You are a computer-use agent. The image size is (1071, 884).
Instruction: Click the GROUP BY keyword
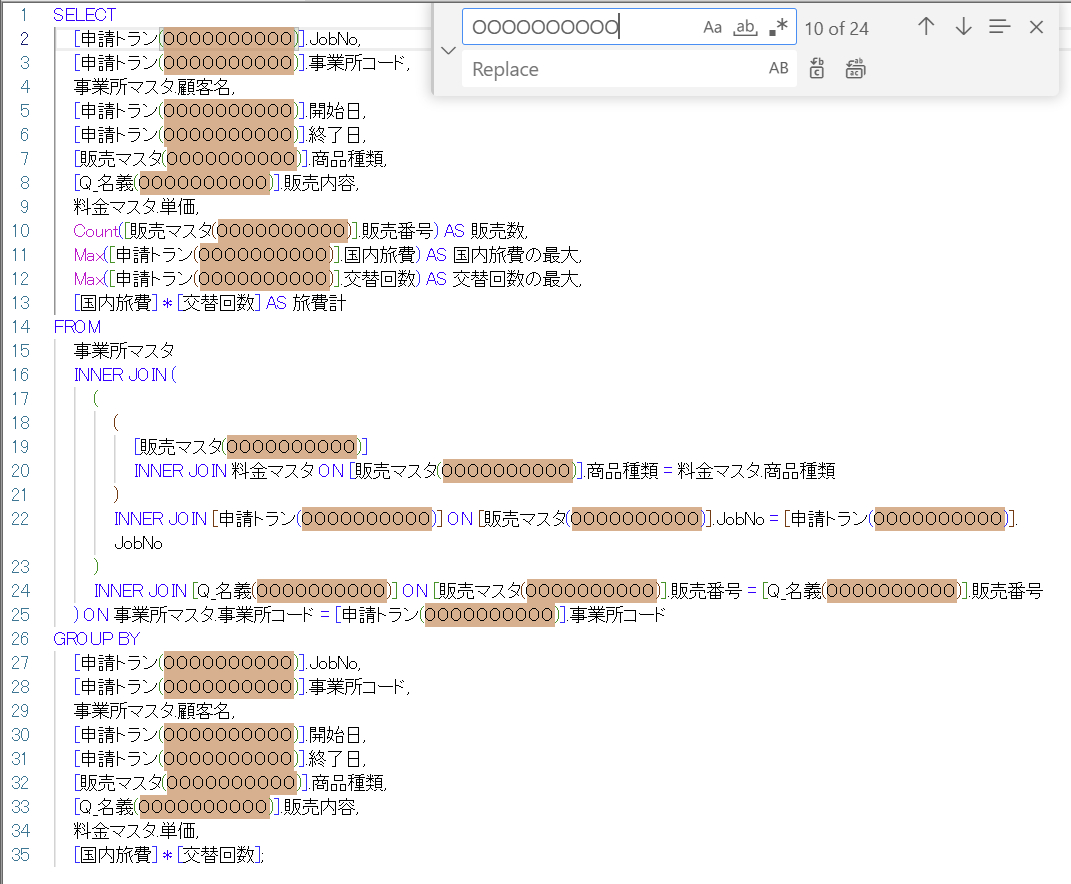click(96, 639)
